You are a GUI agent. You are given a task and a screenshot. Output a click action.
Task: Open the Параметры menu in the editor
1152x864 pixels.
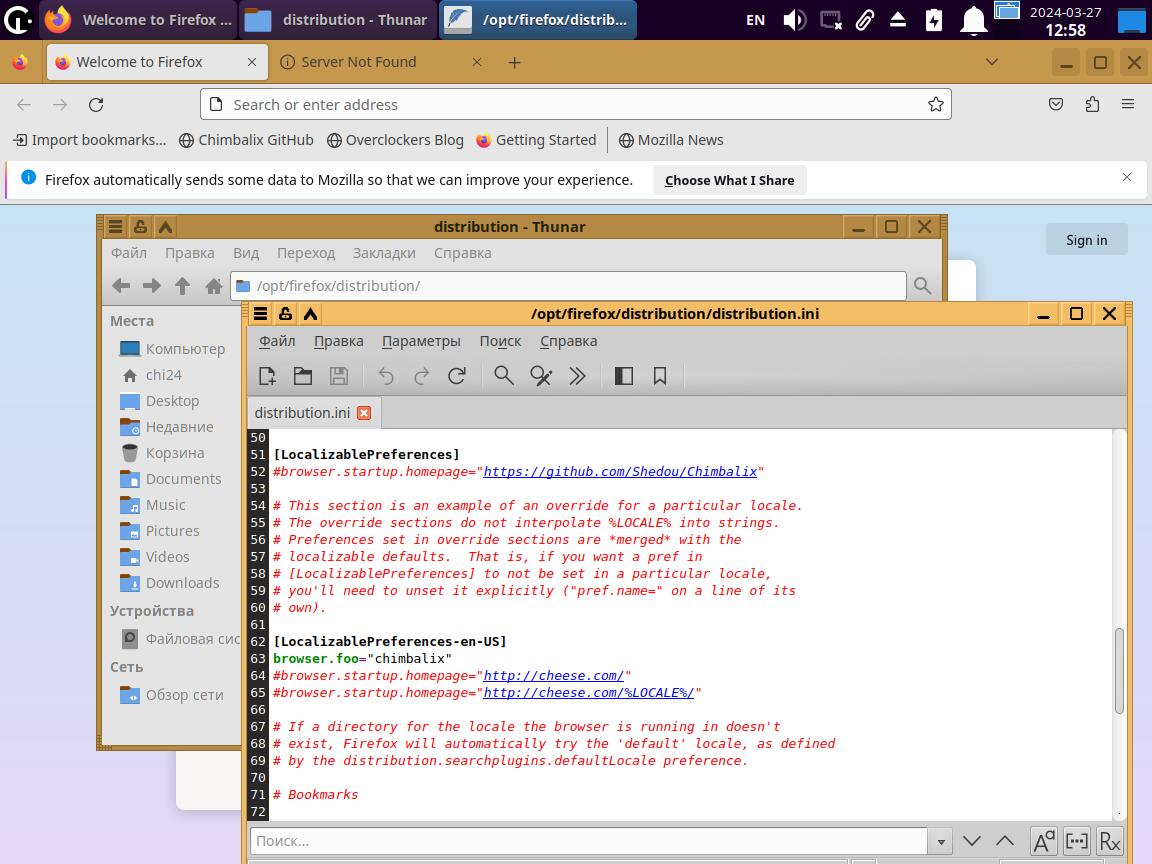coord(421,341)
